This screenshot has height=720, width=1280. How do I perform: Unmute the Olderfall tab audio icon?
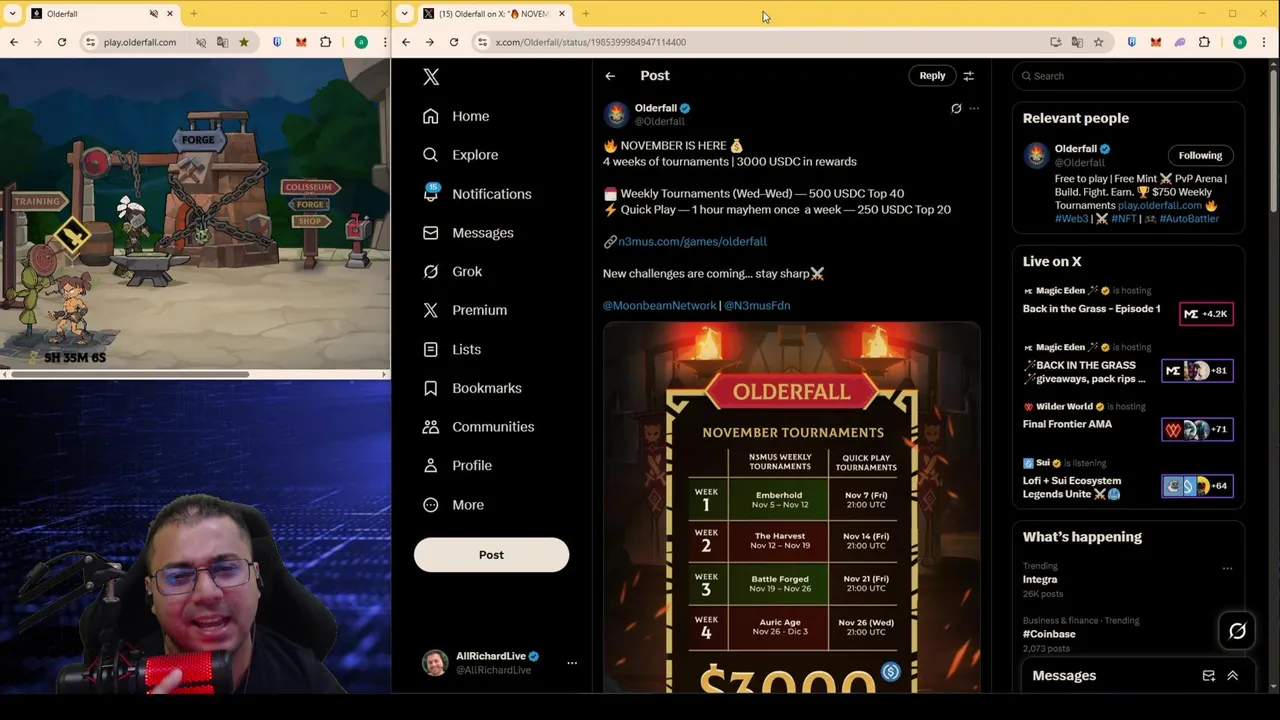pyautogui.click(x=153, y=14)
